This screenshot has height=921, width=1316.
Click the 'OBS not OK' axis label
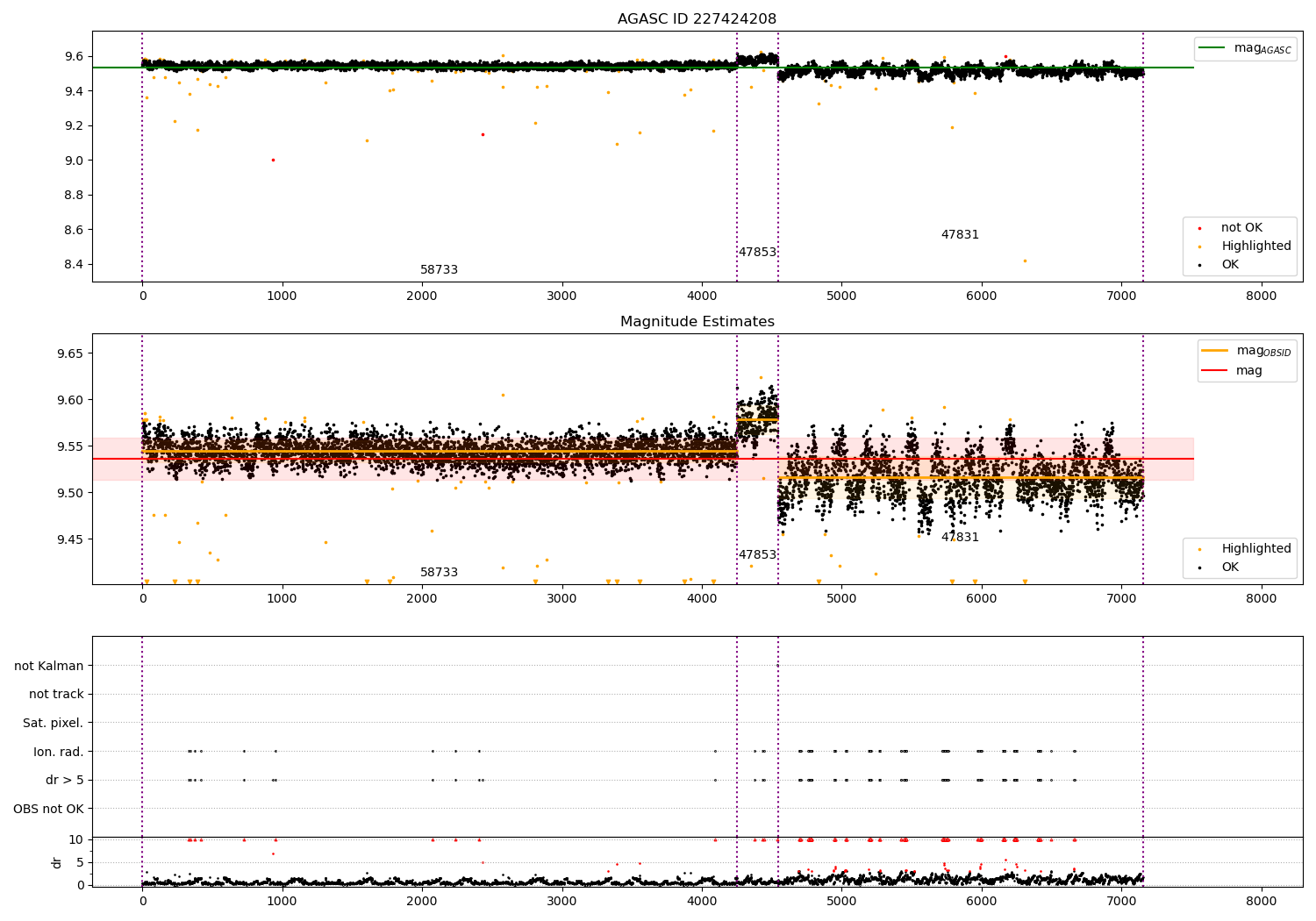coord(49,809)
